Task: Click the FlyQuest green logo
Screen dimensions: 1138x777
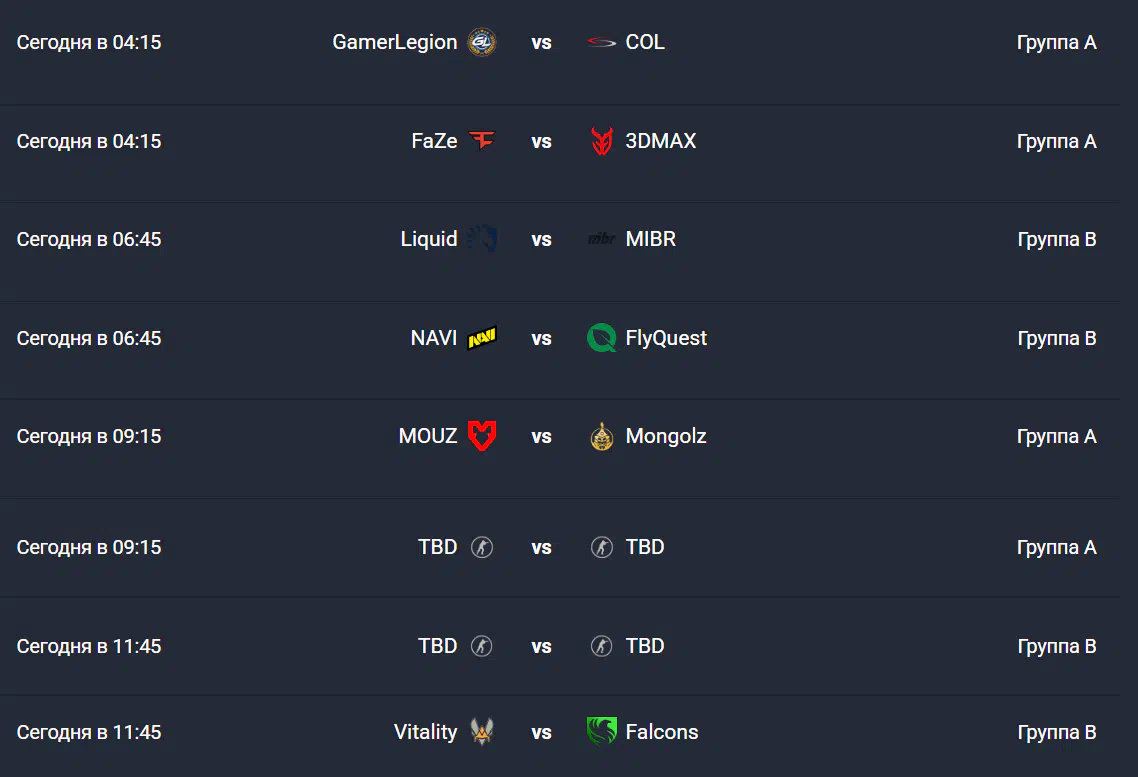Action: [x=602, y=338]
